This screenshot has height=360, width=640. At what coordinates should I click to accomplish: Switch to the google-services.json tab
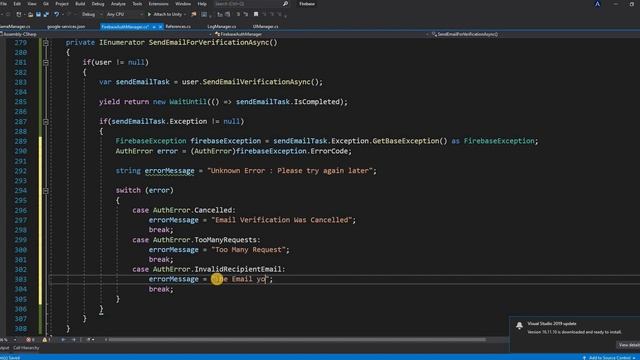pos(66,27)
